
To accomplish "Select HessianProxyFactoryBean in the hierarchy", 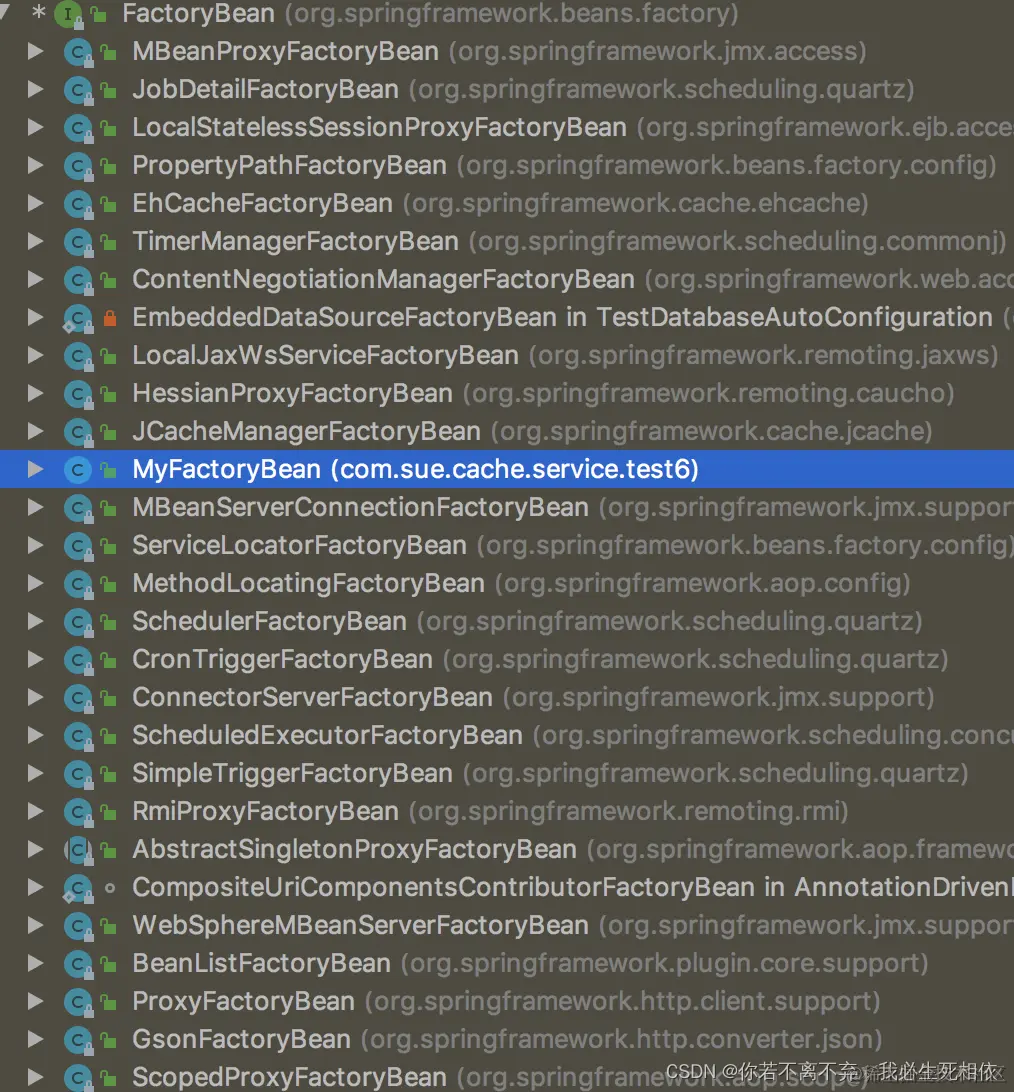I will click(x=507, y=393).
